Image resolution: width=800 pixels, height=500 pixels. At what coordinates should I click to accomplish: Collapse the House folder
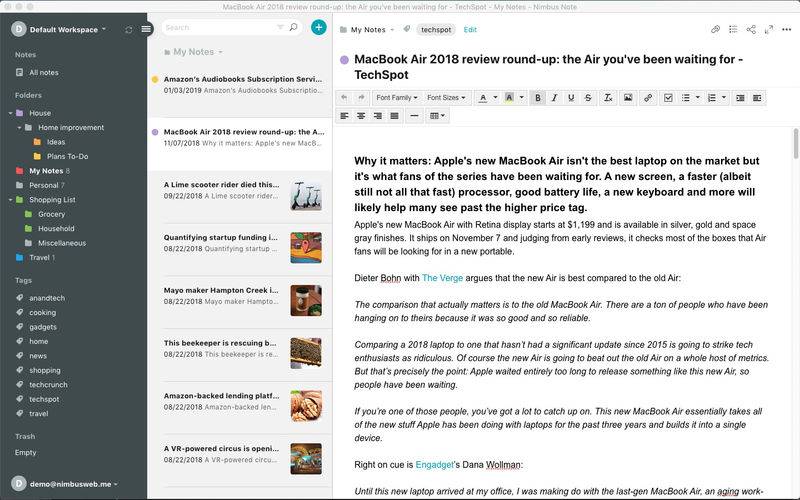click(10, 113)
